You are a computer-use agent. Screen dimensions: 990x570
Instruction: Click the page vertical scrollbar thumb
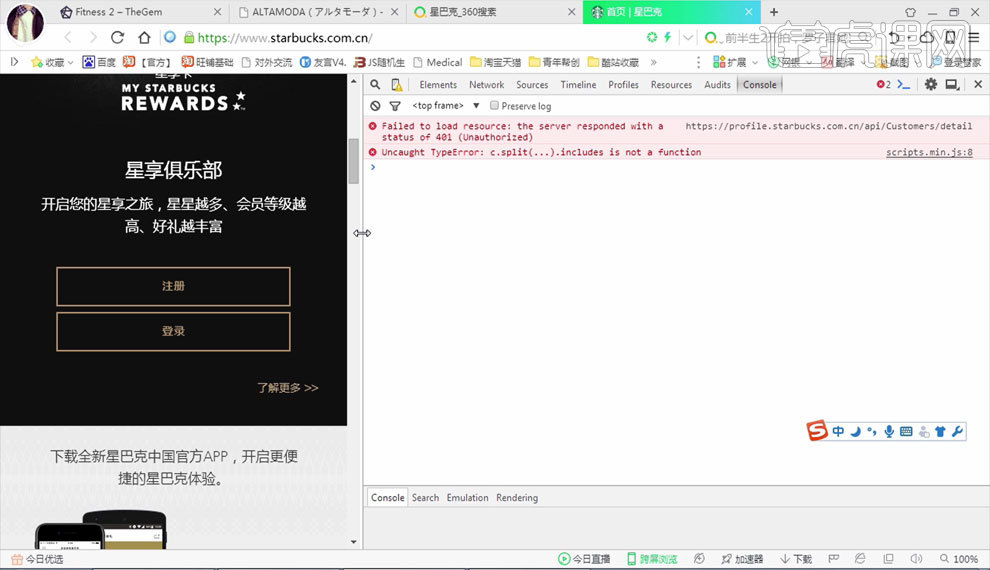(x=354, y=161)
